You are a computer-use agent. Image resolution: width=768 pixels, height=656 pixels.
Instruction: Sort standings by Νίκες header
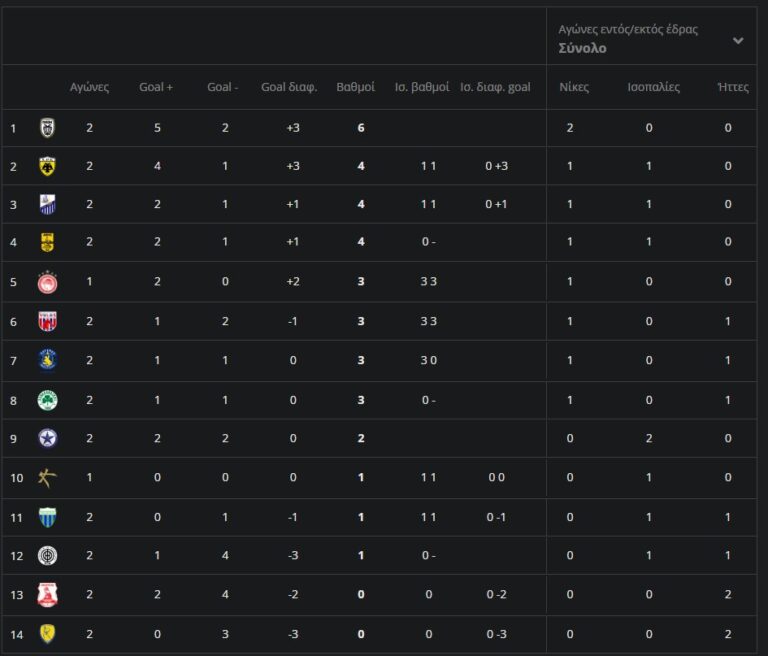(x=573, y=87)
